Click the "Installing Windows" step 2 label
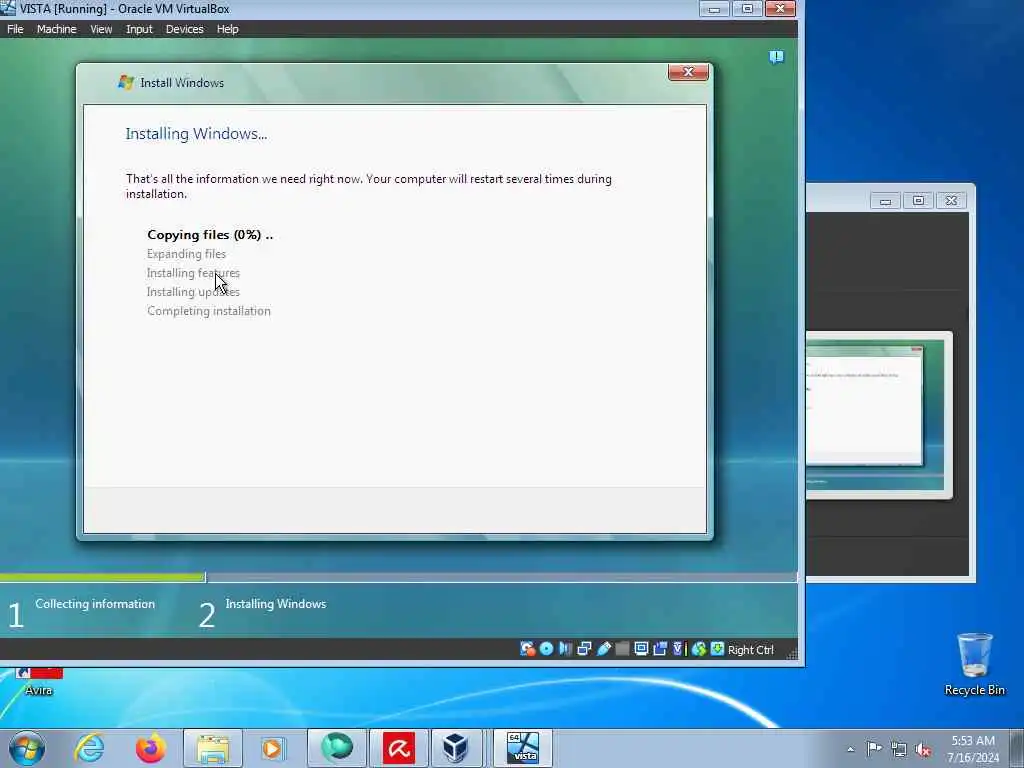The width and height of the screenshot is (1024, 768). point(276,603)
